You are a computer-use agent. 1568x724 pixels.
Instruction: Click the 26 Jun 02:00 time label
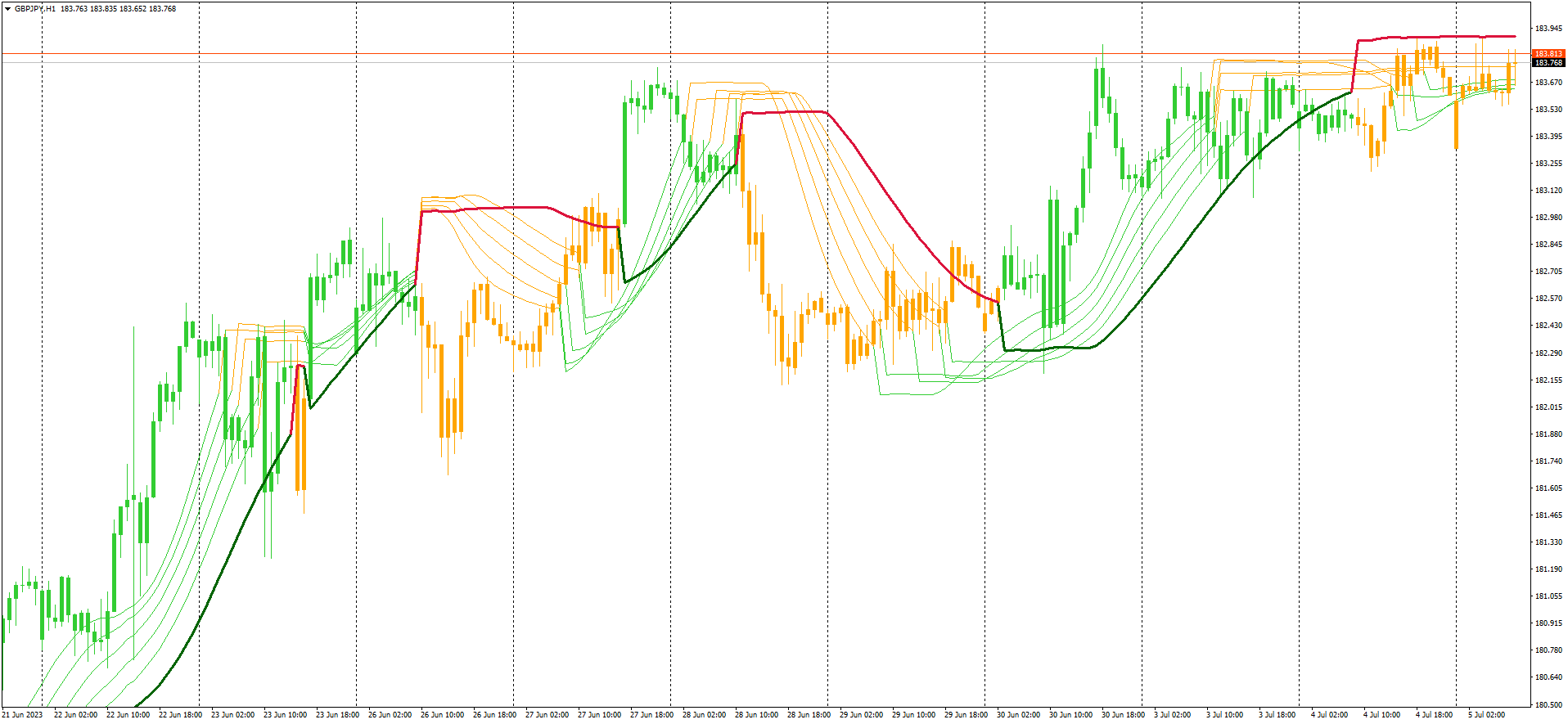390,715
